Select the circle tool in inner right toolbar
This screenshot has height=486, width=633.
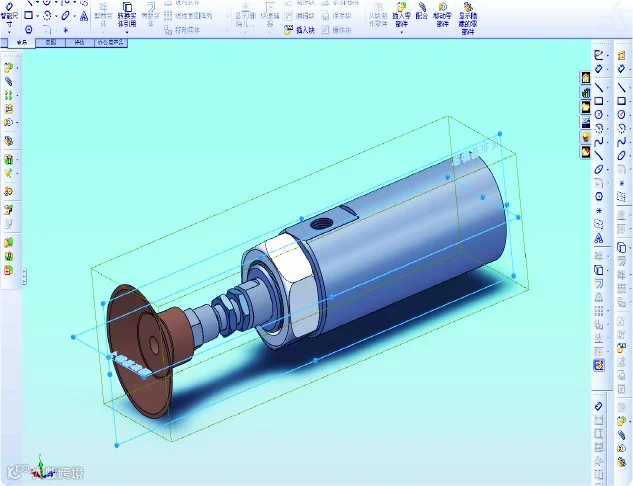point(599,114)
